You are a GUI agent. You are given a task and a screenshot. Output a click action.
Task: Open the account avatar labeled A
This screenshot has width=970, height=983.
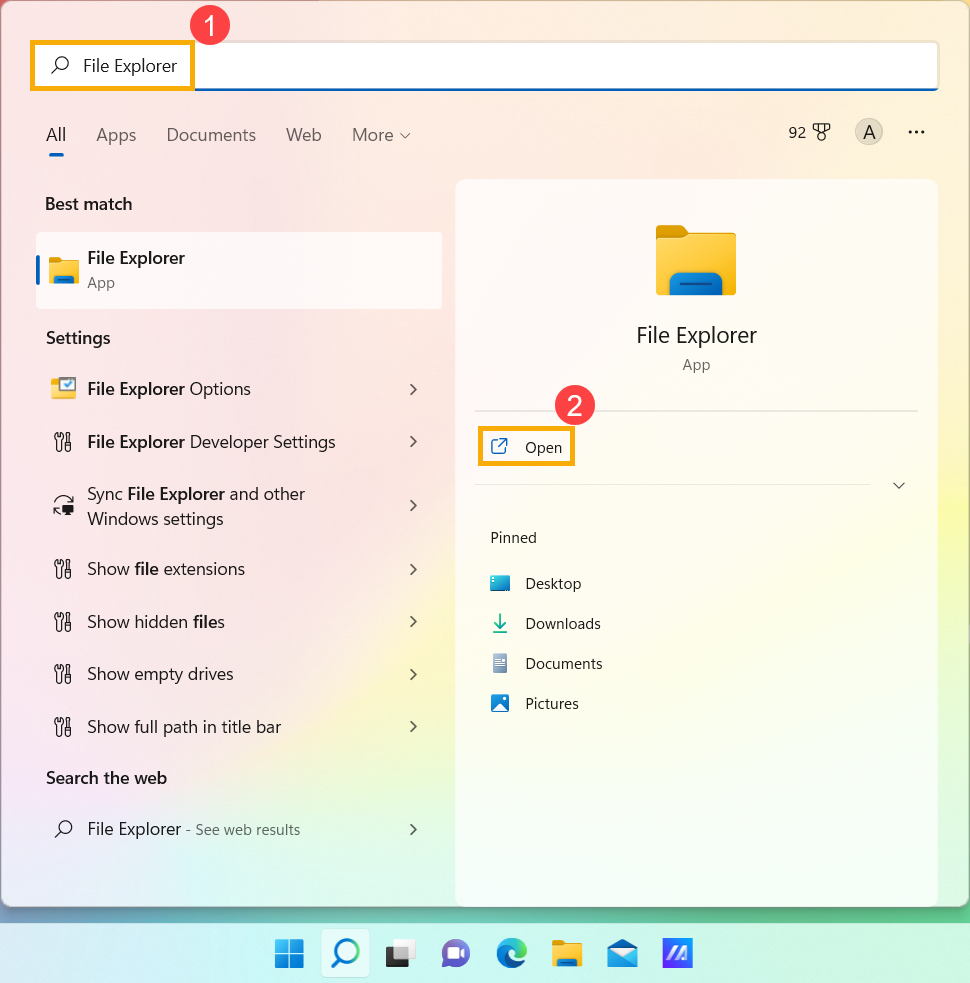coord(868,132)
